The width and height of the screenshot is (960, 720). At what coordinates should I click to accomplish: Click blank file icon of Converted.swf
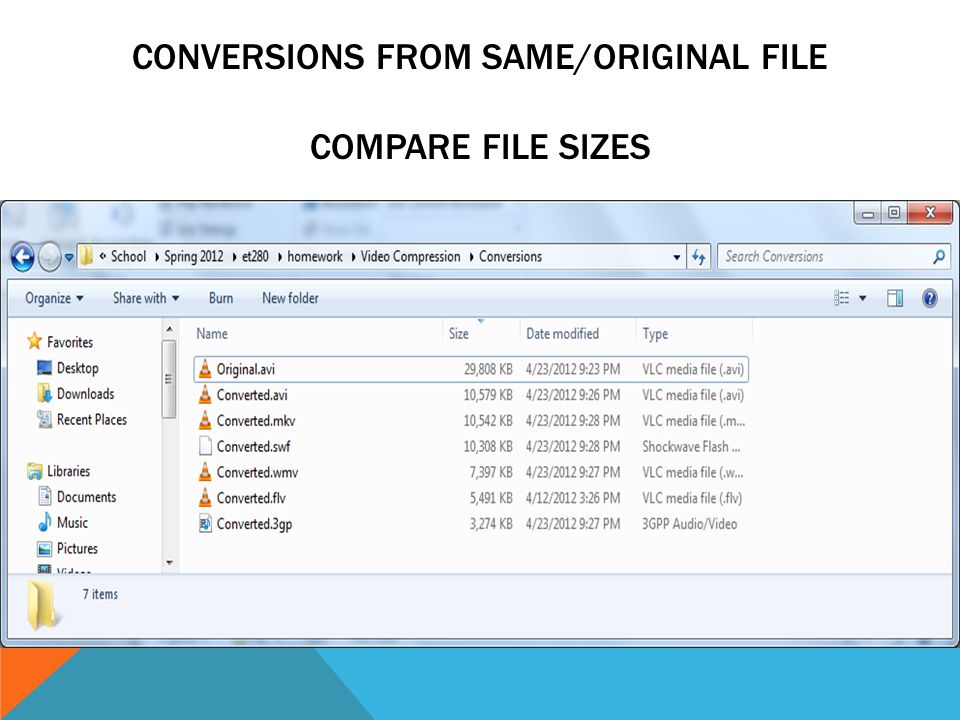tap(205, 446)
